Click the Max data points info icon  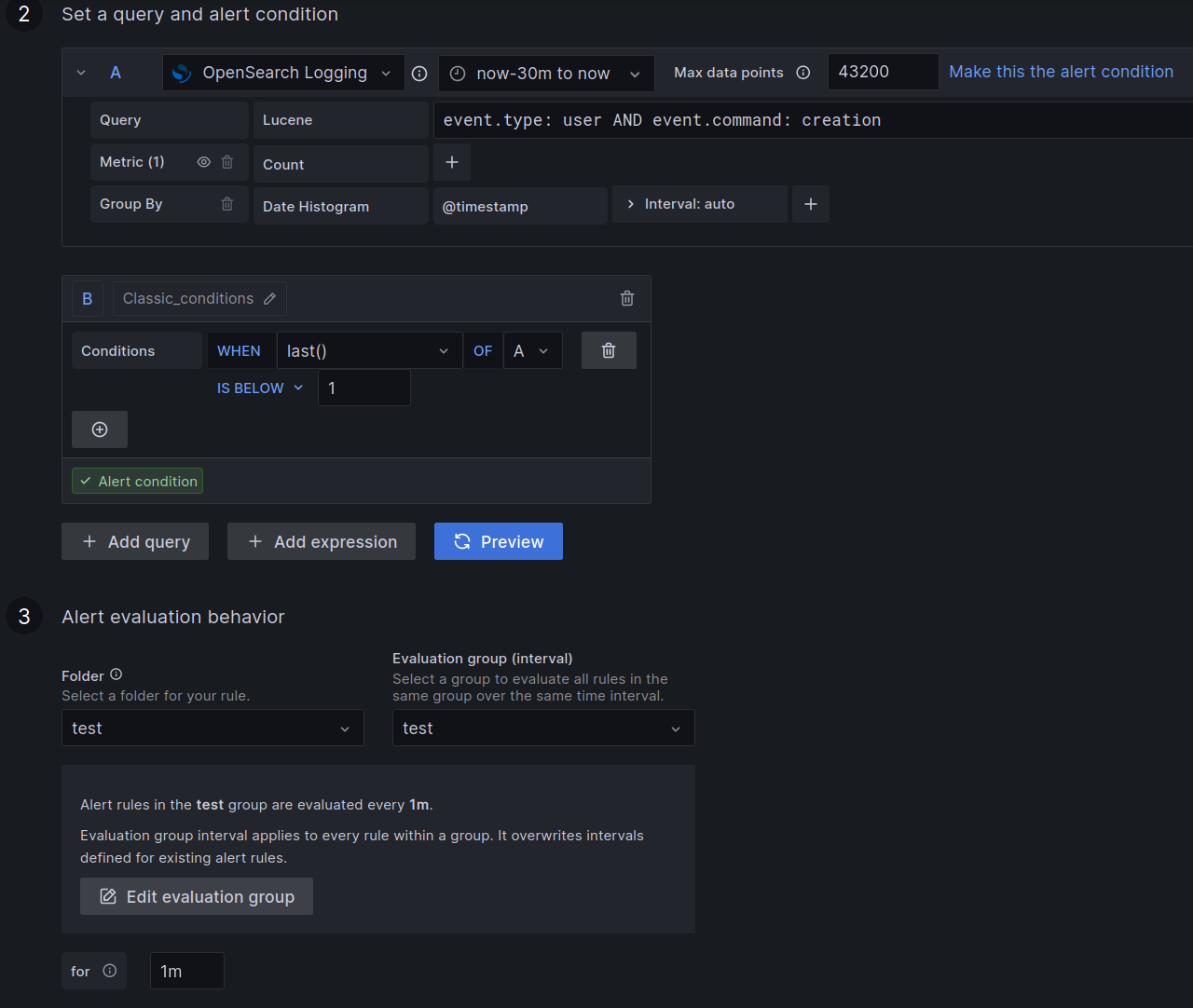click(x=803, y=73)
